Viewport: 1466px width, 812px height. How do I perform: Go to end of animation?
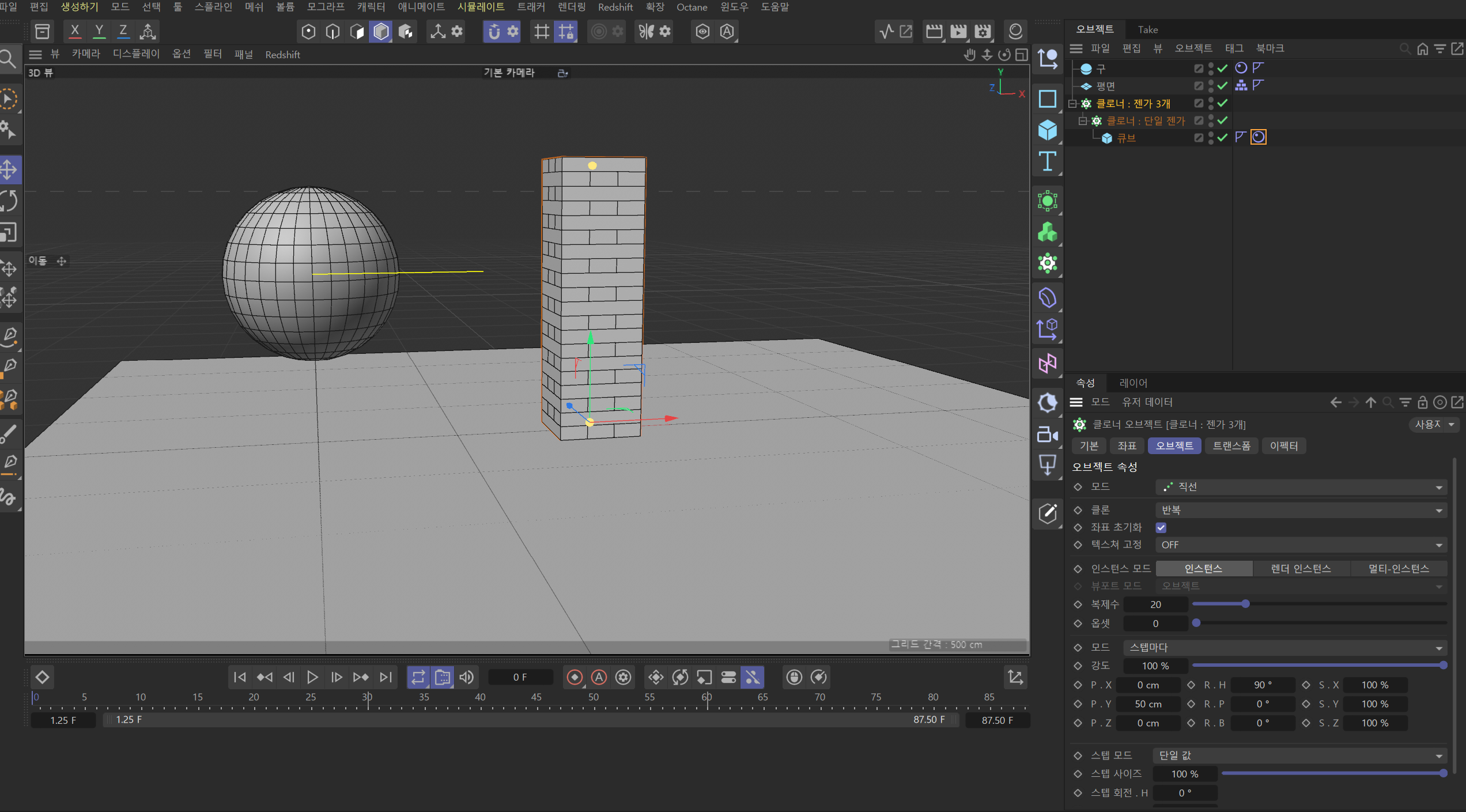386,677
